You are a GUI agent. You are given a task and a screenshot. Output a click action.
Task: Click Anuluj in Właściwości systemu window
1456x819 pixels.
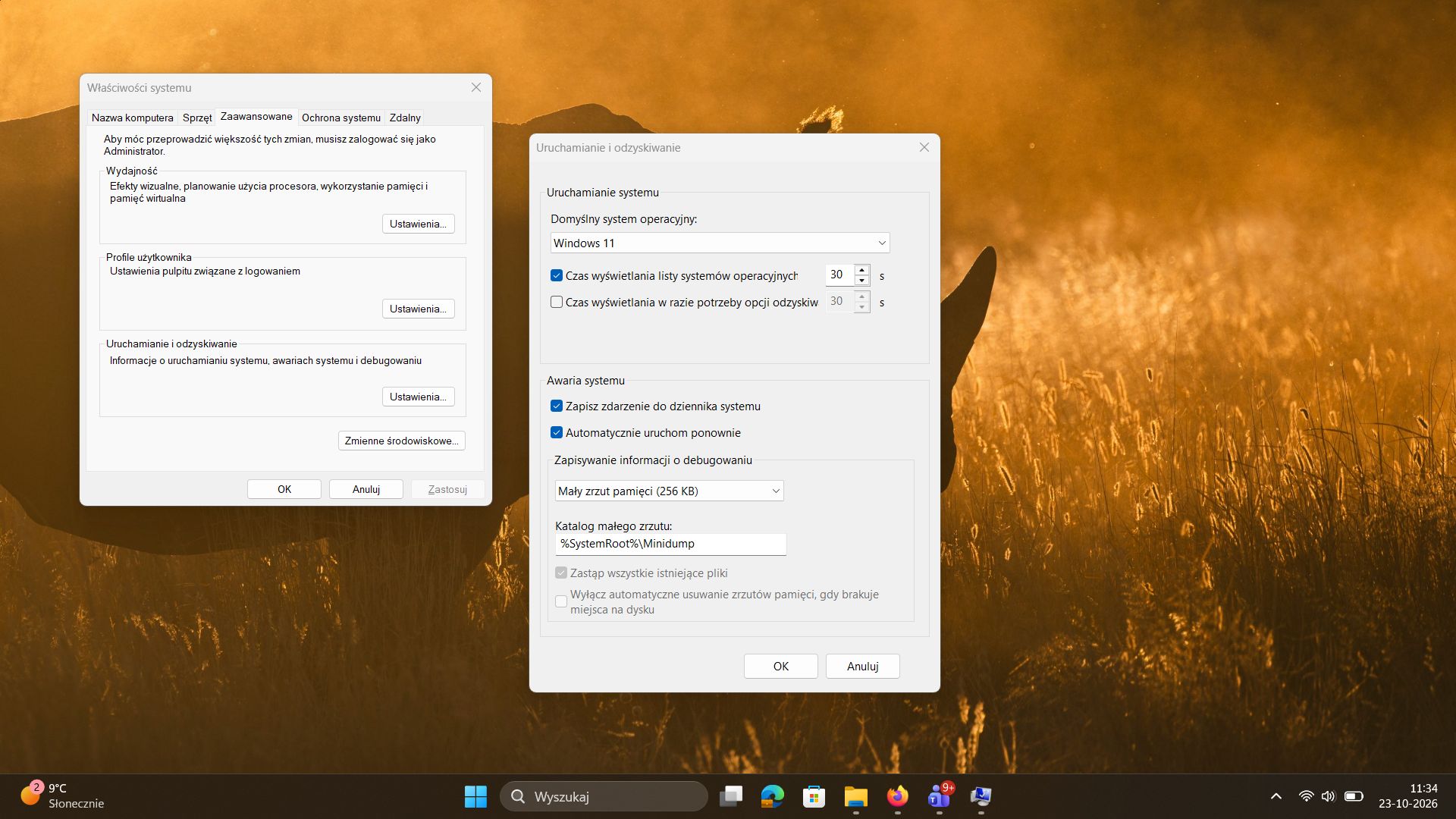pos(366,489)
